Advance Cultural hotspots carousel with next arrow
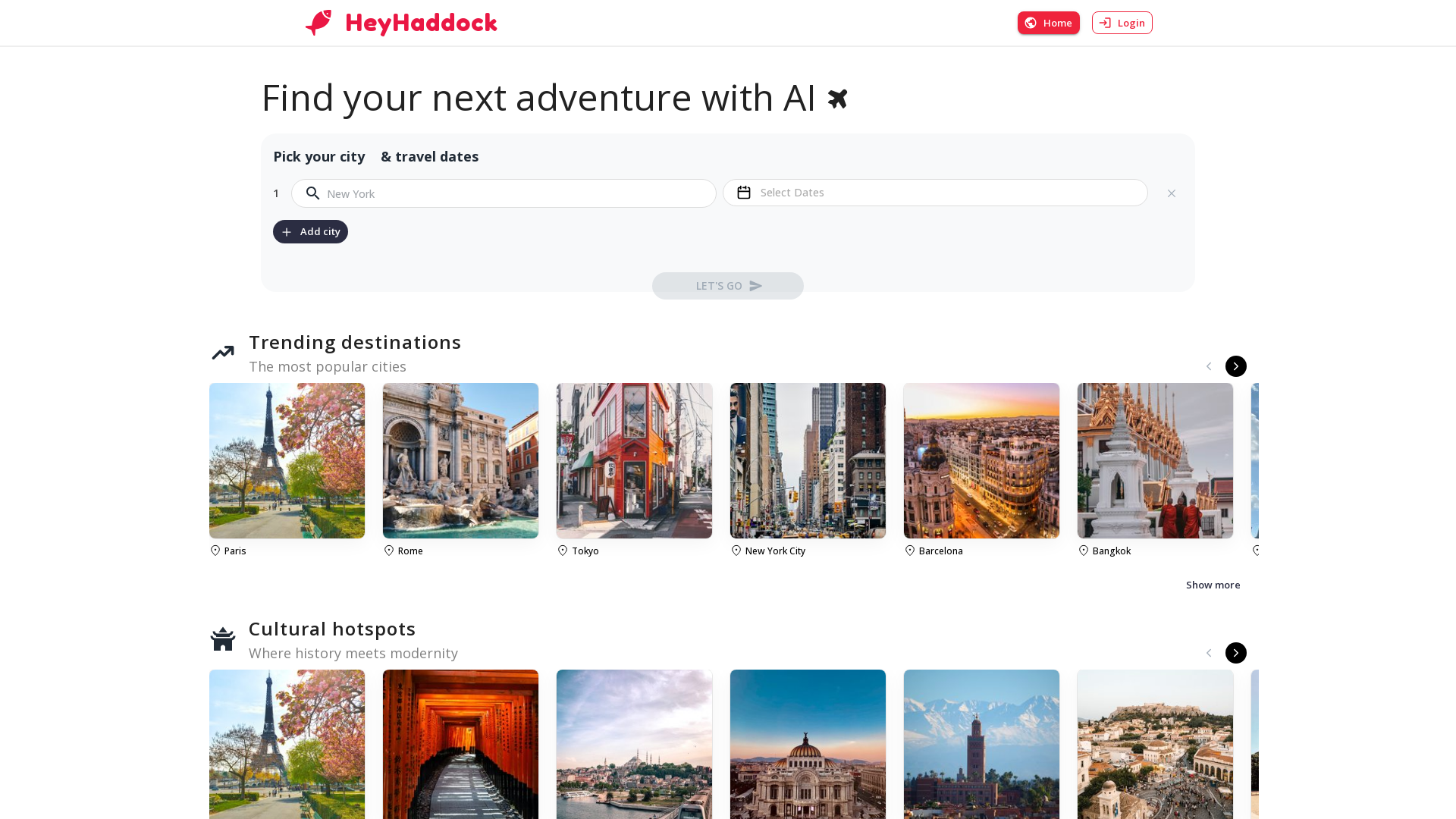Viewport: 1456px width, 819px height. pos(1236,653)
